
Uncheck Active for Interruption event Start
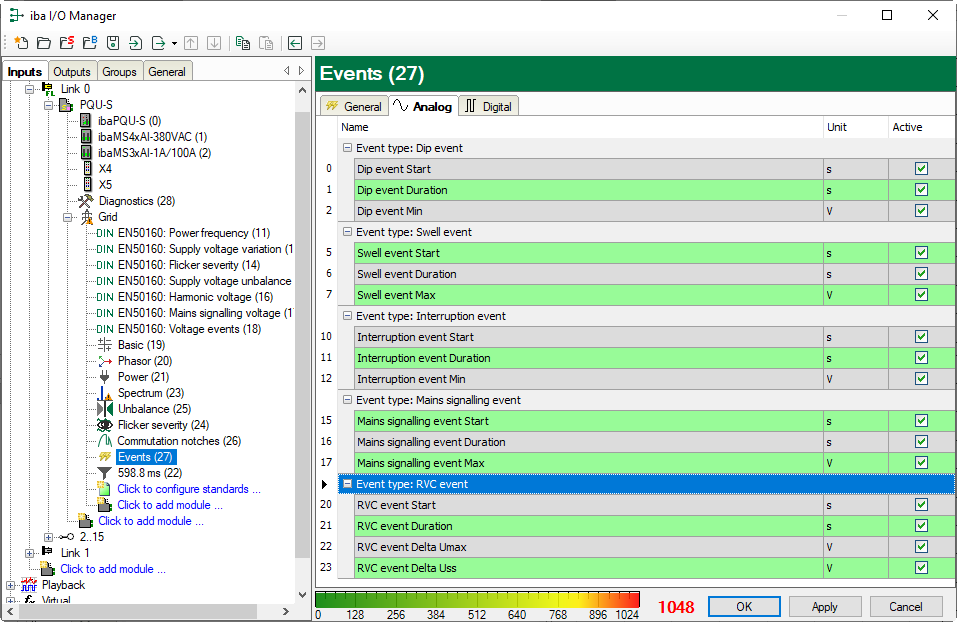(922, 337)
